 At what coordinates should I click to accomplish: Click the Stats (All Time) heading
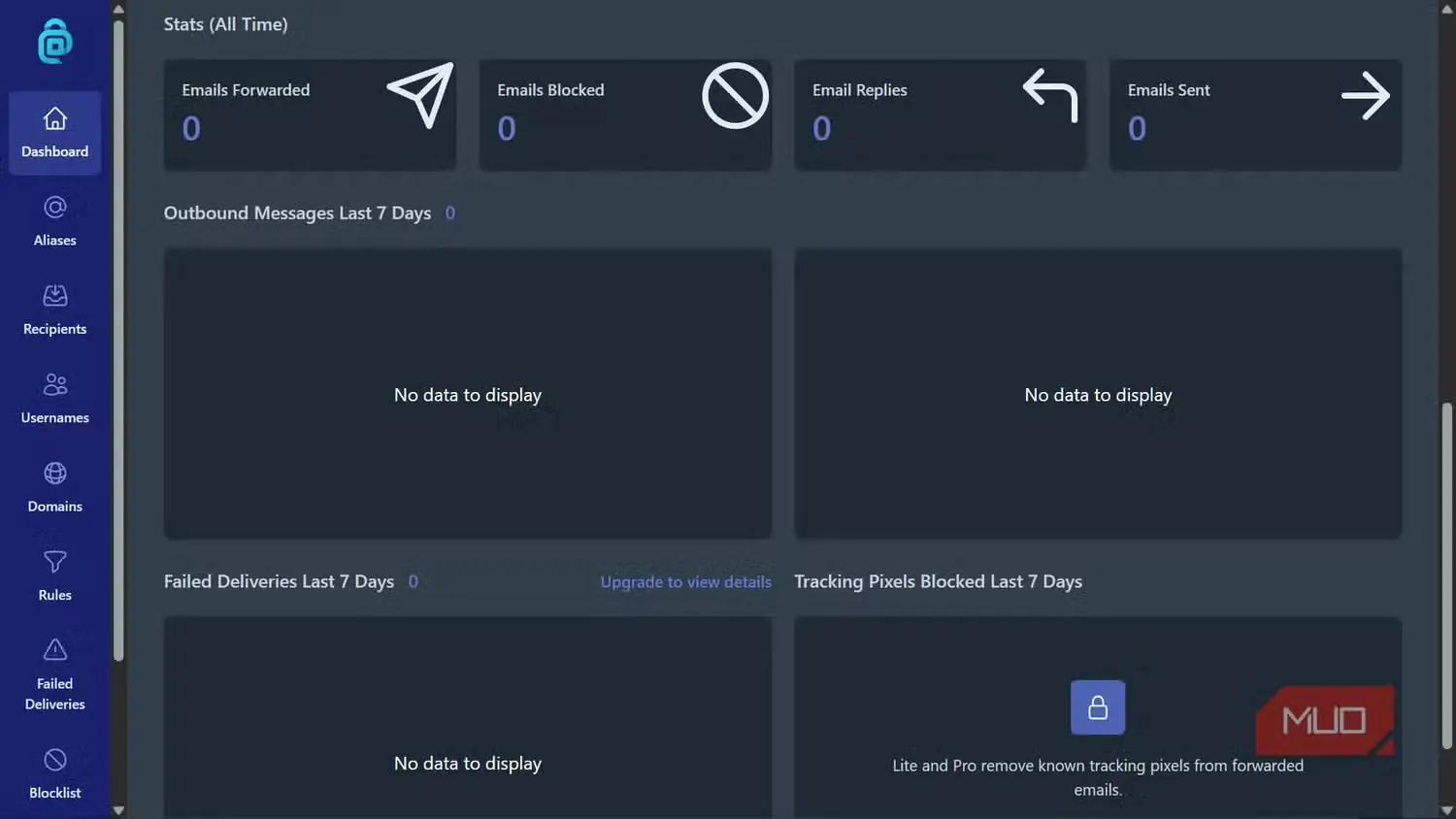click(226, 25)
